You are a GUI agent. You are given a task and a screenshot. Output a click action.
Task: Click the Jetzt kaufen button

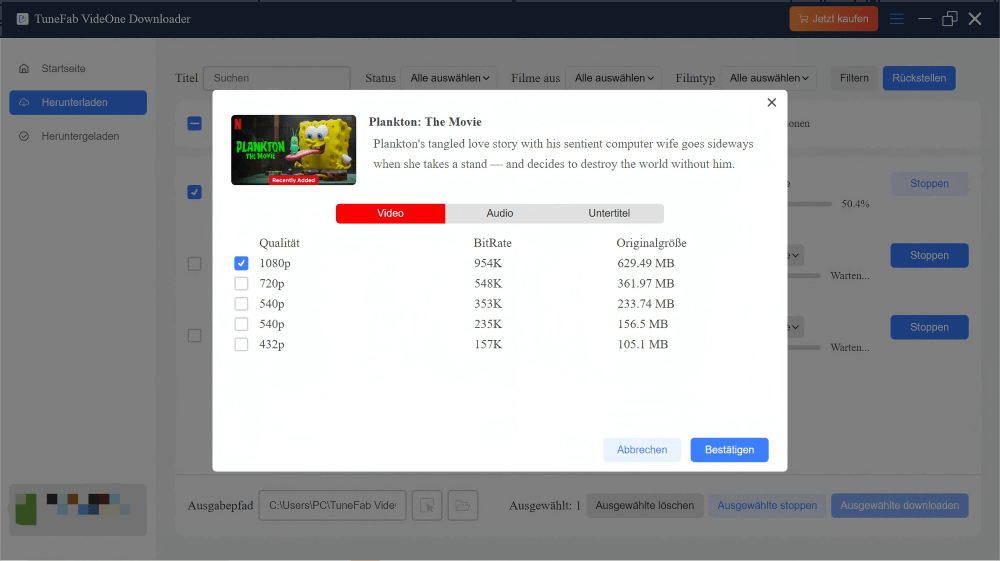(x=834, y=19)
